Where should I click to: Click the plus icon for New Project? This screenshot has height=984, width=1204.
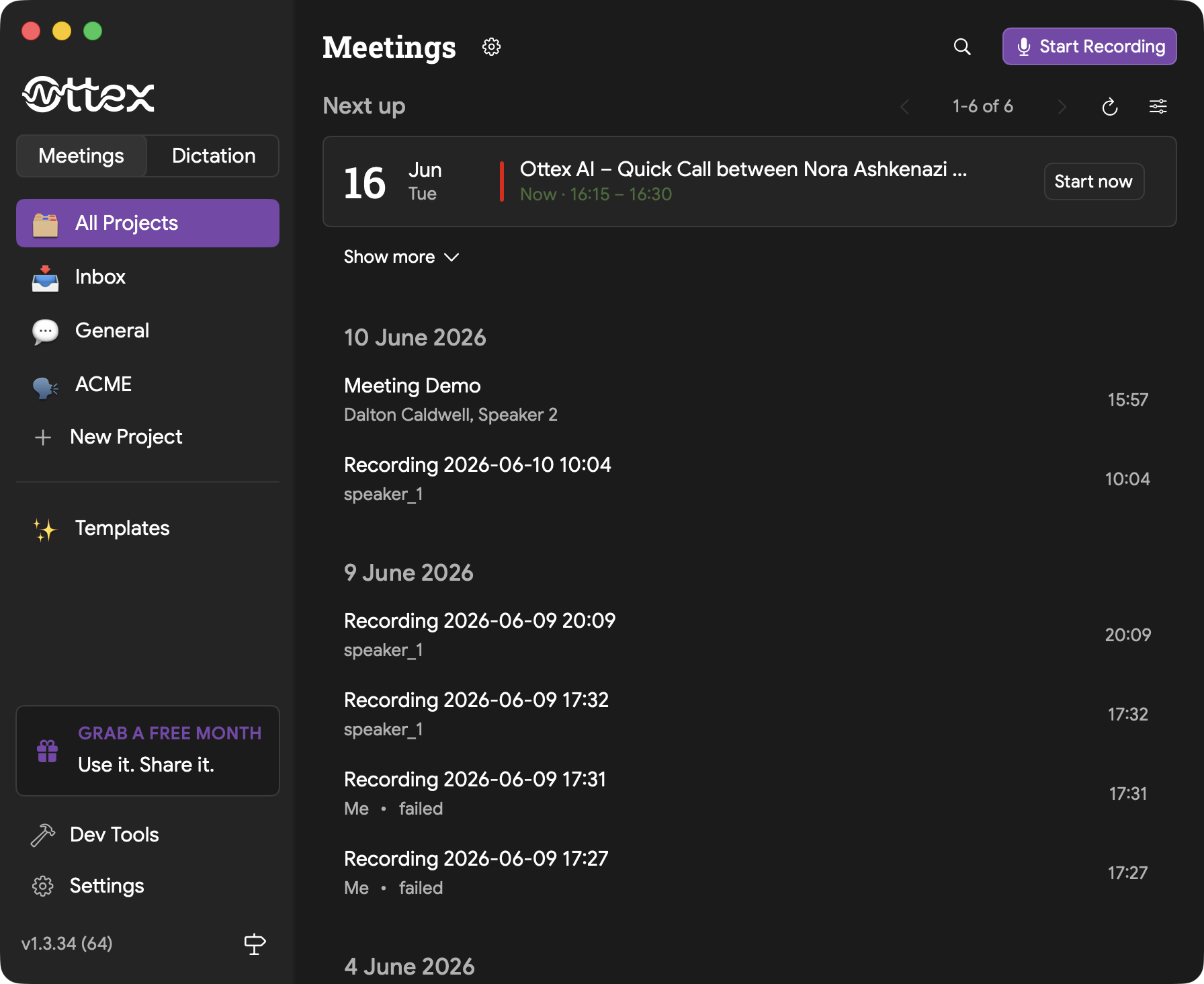[x=43, y=438]
